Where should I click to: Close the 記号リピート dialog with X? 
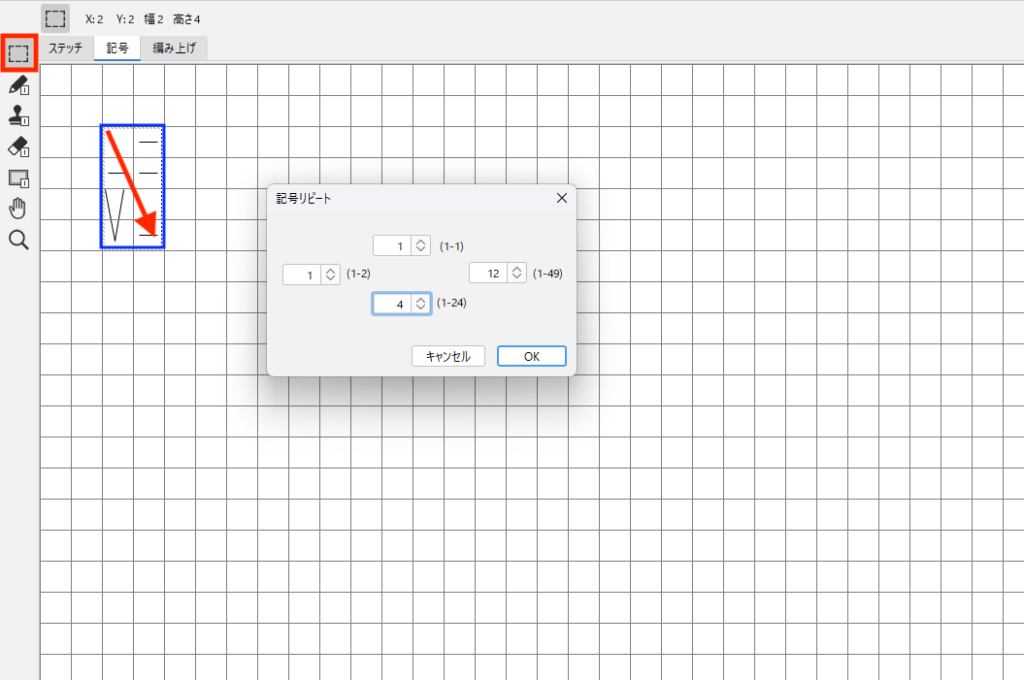562,198
